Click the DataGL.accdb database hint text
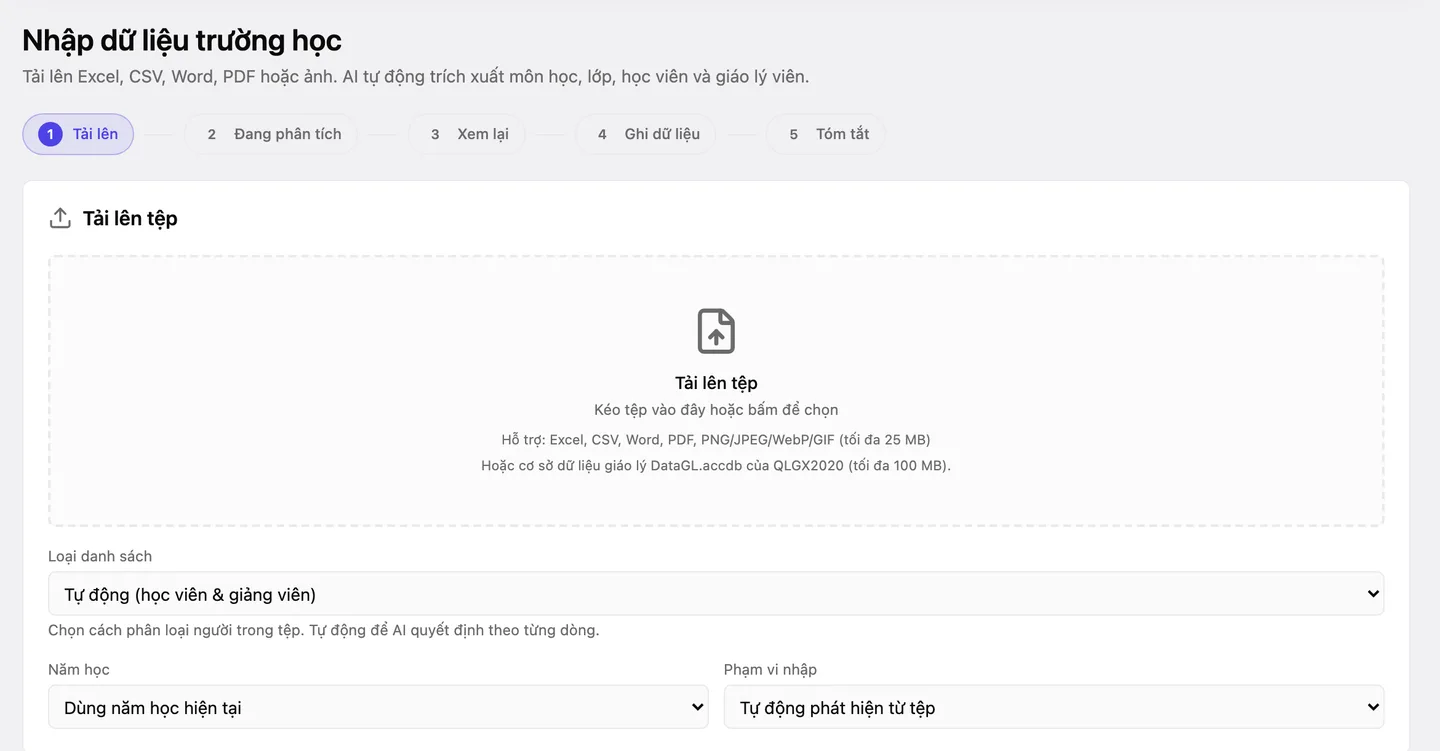Screen dimensions: 1440x751 tap(716, 465)
